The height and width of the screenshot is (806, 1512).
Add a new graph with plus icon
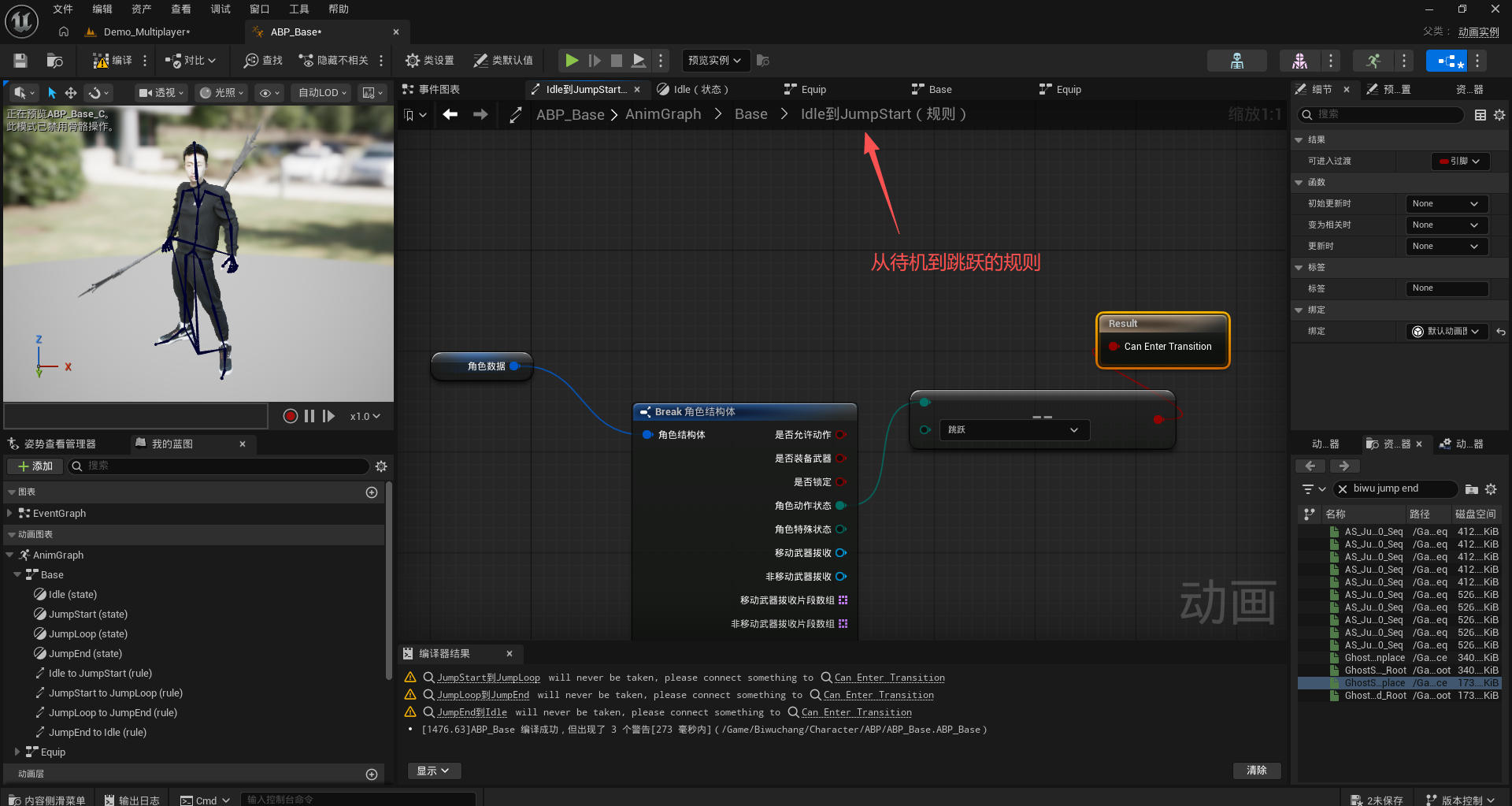click(372, 492)
